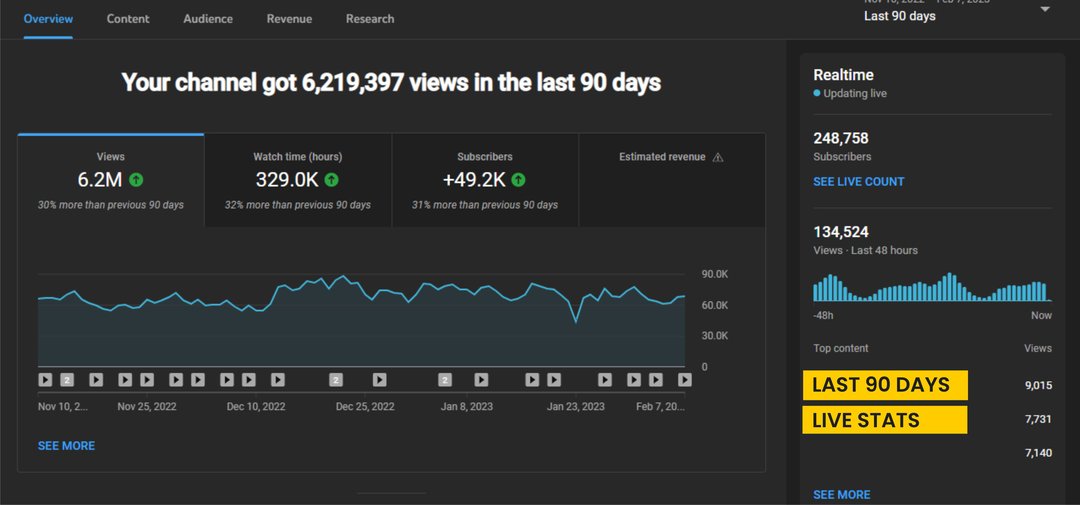This screenshot has height=505, width=1080.
Task: Click the '30% more than previous 90 days' text
Action: coord(111,205)
